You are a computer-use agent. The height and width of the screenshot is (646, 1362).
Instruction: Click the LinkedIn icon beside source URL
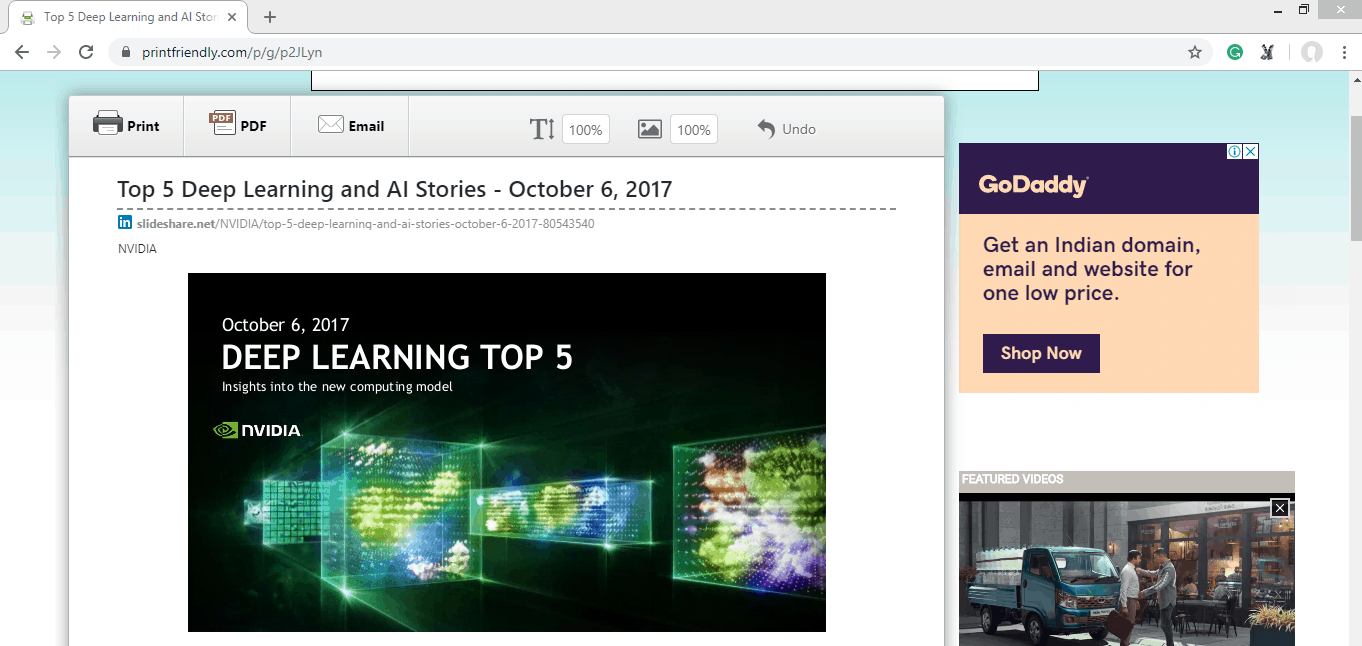[x=125, y=222]
